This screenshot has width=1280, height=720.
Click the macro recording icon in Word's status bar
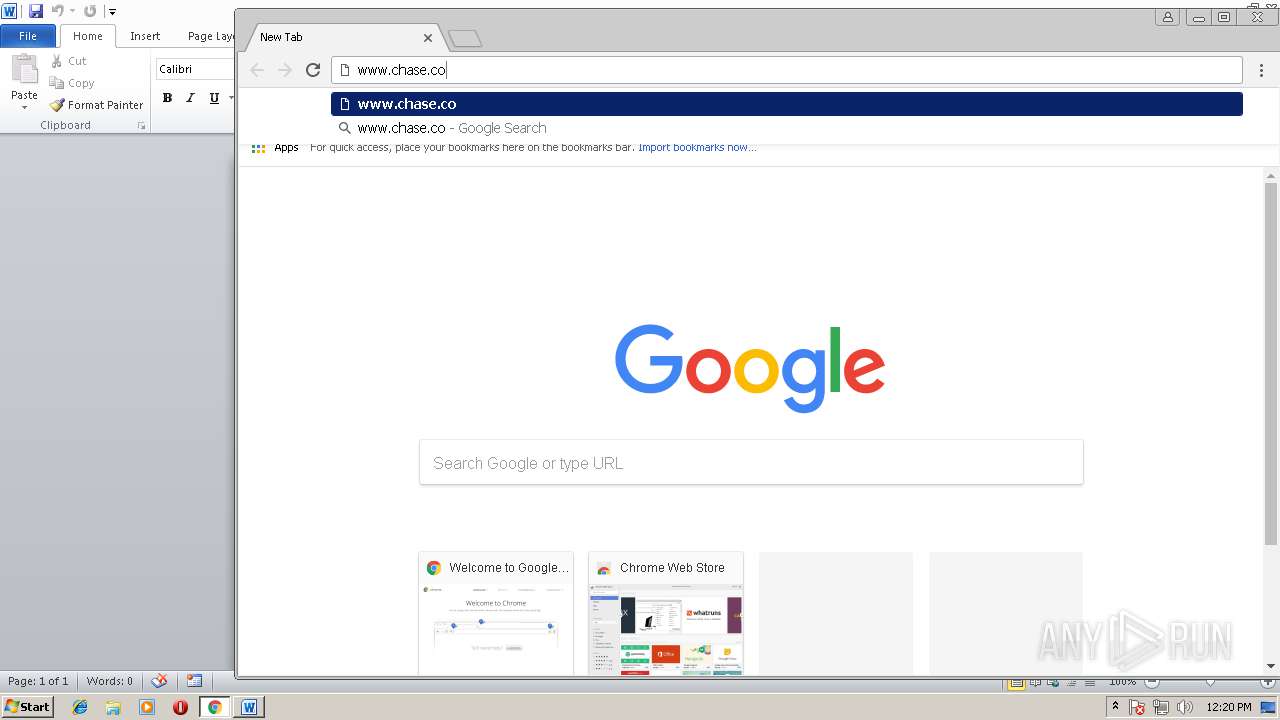195,681
